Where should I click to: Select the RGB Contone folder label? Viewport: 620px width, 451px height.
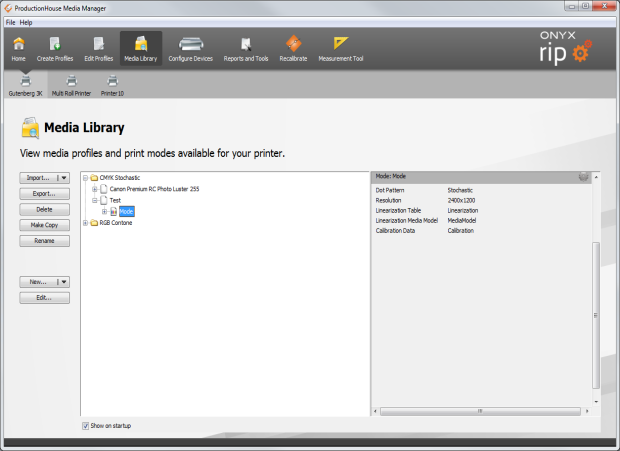coord(116,223)
